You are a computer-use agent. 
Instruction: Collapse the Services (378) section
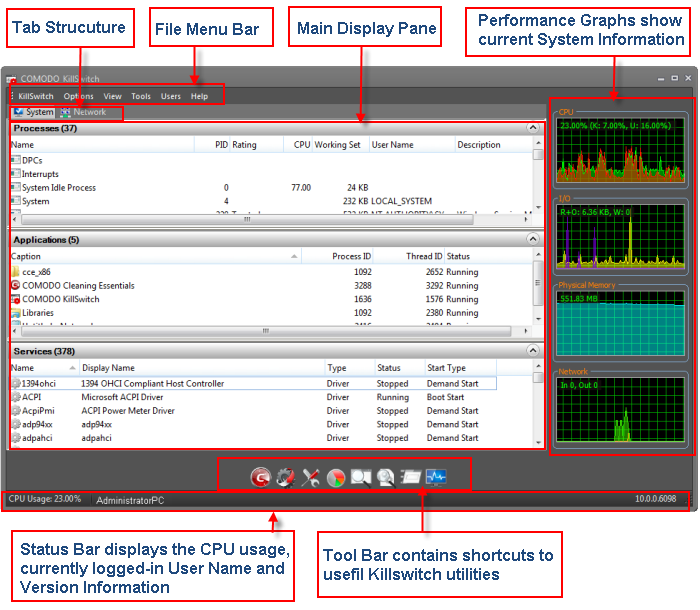(533, 350)
